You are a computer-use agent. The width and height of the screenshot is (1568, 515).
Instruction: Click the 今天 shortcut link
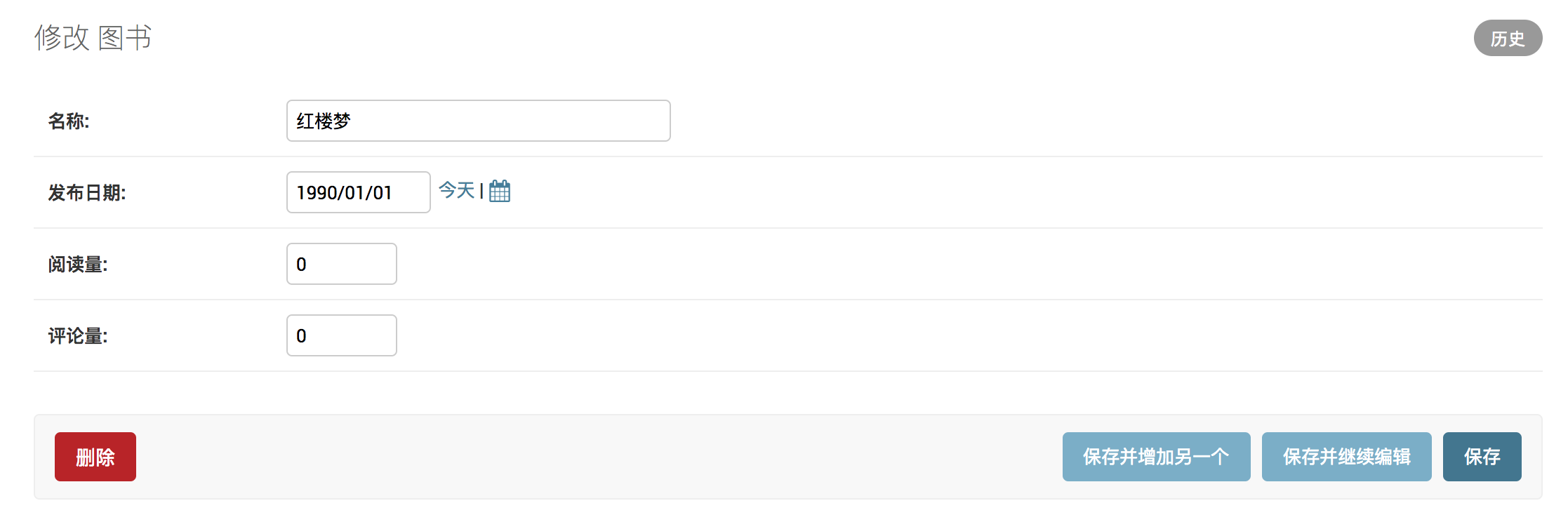pos(456,190)
